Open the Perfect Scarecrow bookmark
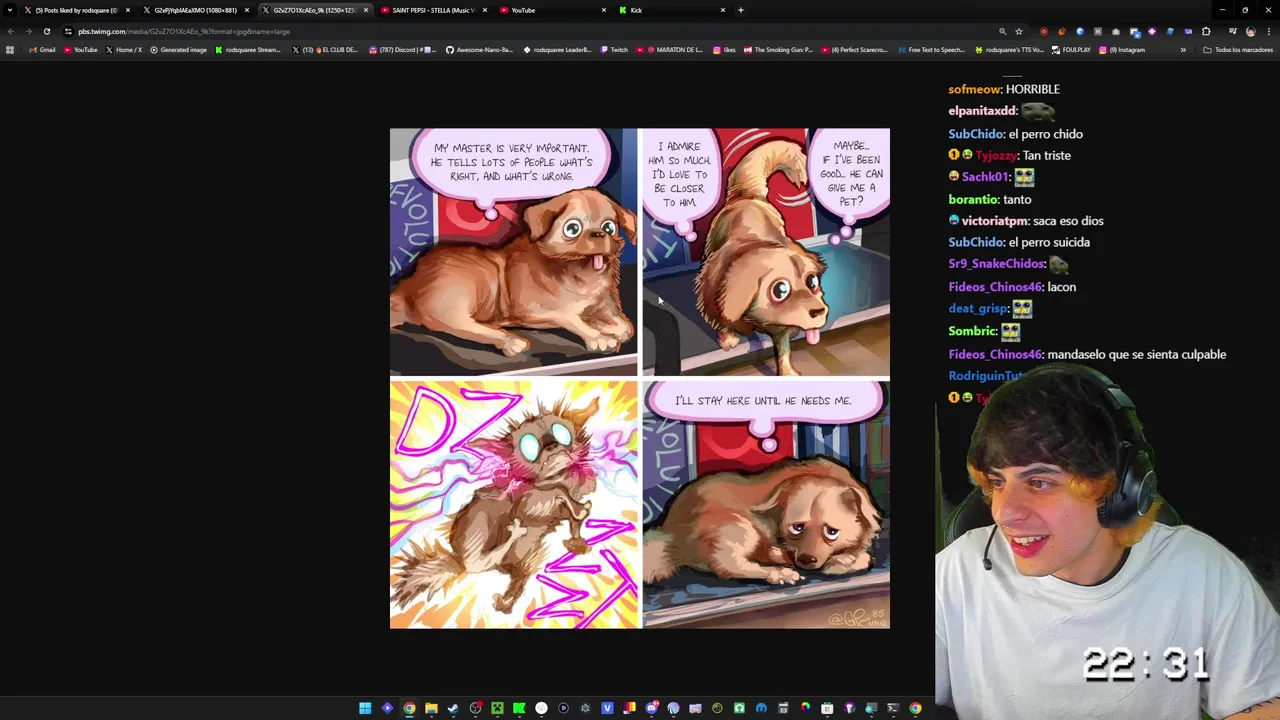Viewport: 1280px width, 720px height. pyautogui.click(x=855, y=50)
